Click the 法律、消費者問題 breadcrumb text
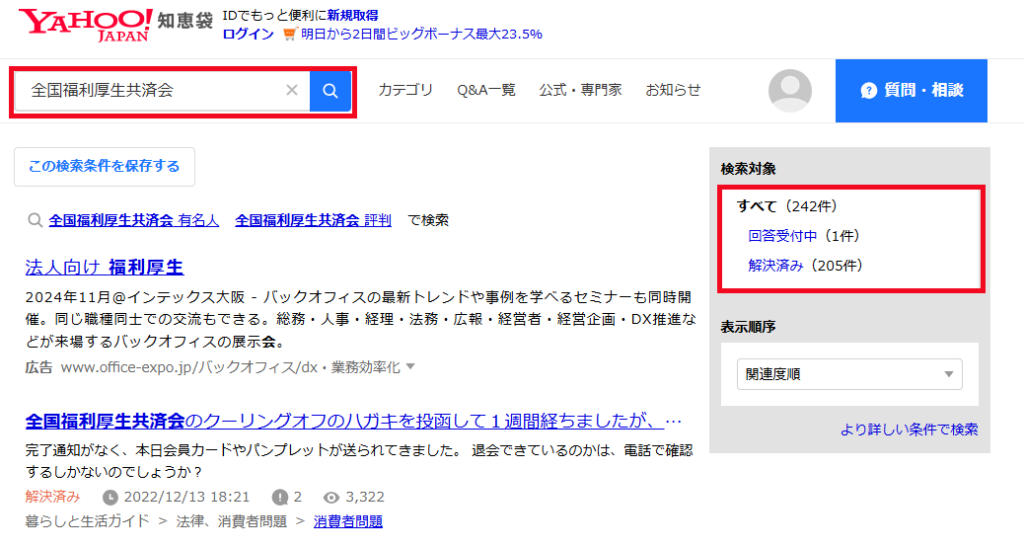This screenshot has height=548, width=1024. pos(231,521)
